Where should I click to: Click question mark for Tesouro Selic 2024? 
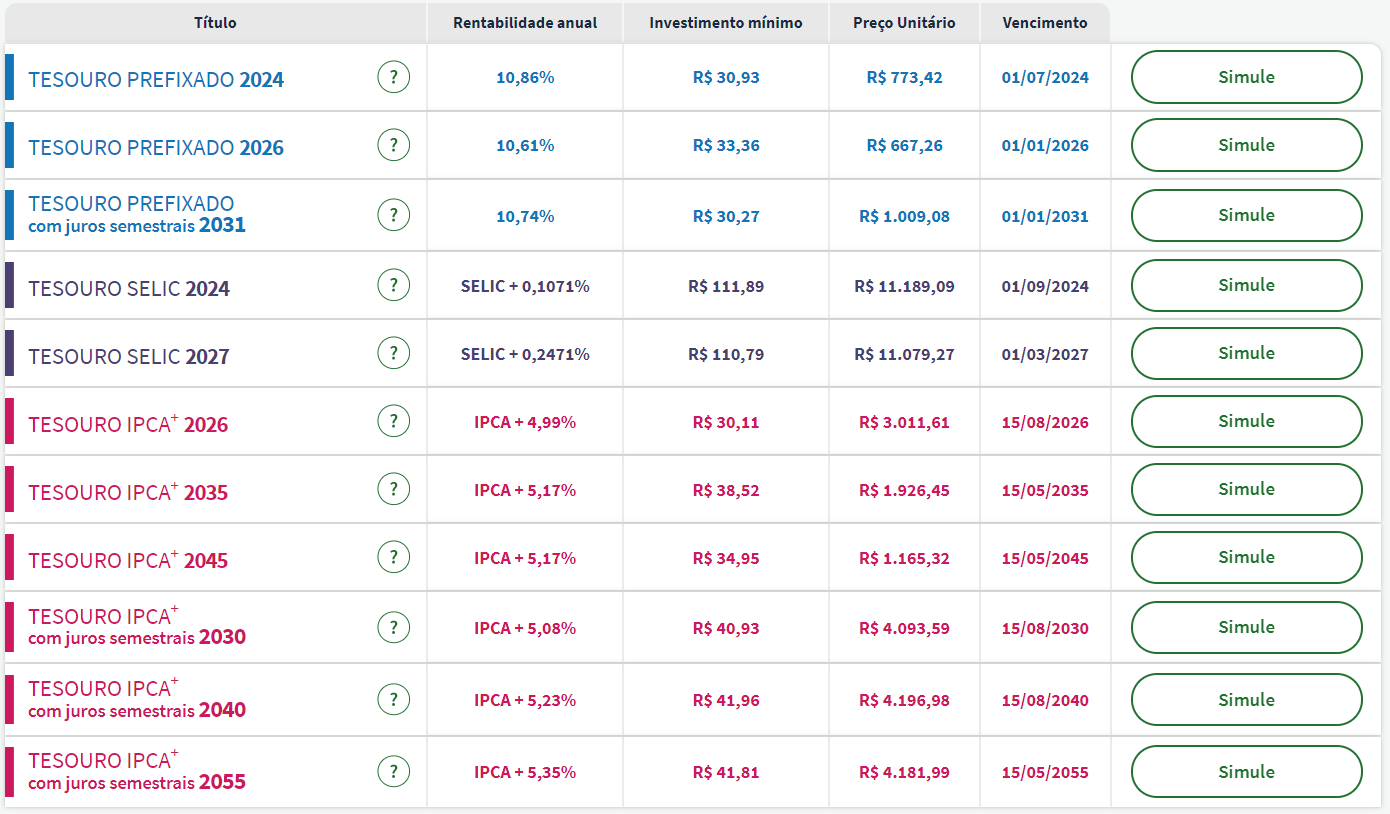pos(394,286)
